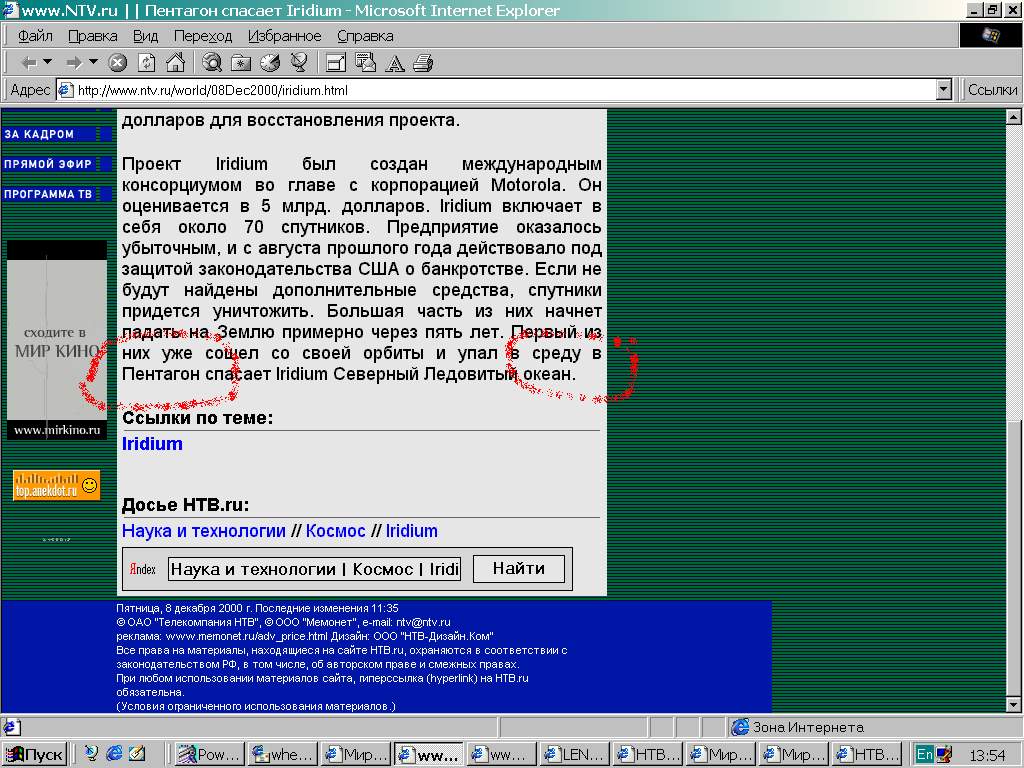Open the Favorites folder button
Screen dimensions: 1024x768
(x=241, y=63)
